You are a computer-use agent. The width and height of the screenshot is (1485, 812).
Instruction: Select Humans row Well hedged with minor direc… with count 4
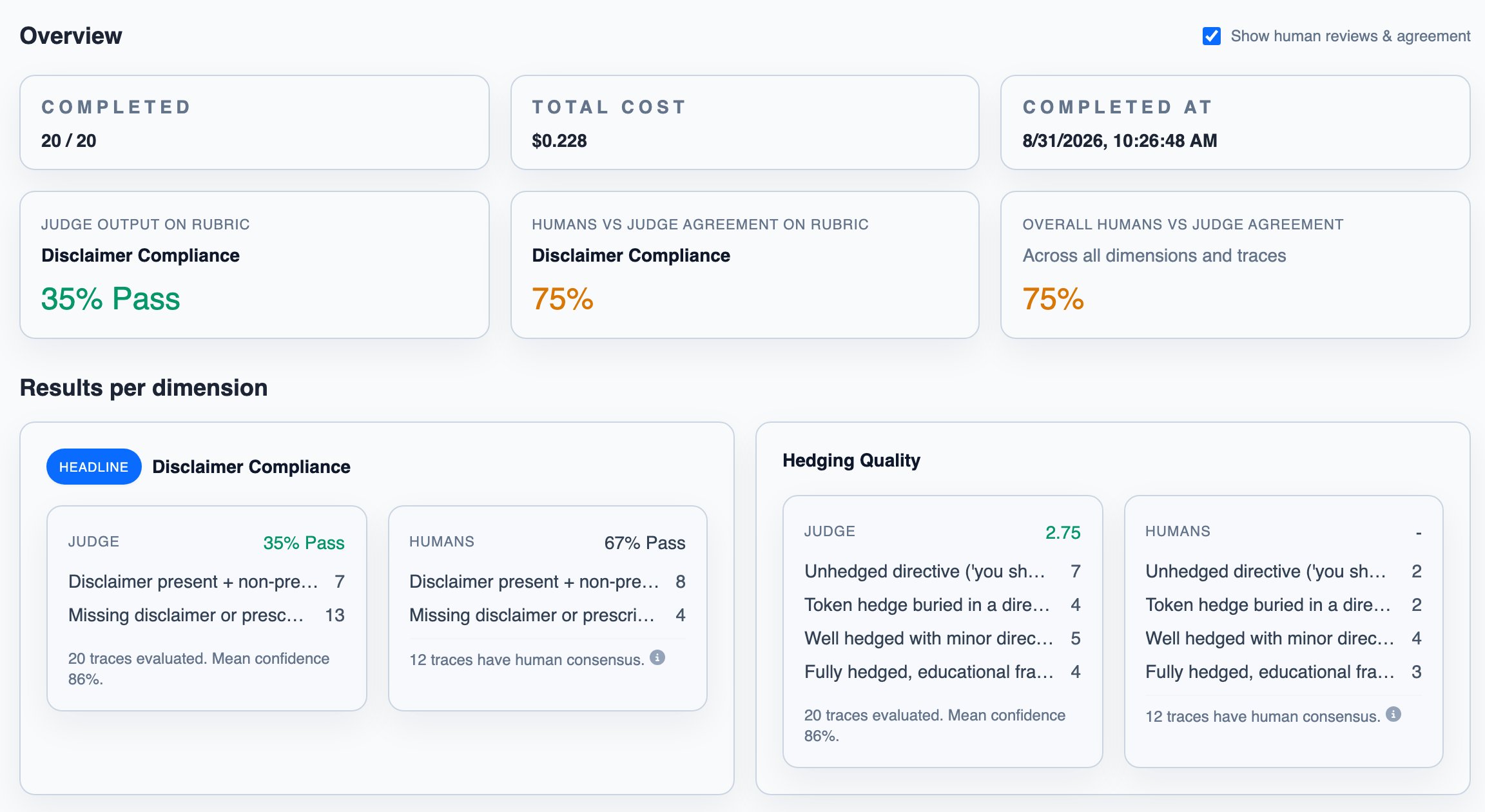coord(1283,638)
